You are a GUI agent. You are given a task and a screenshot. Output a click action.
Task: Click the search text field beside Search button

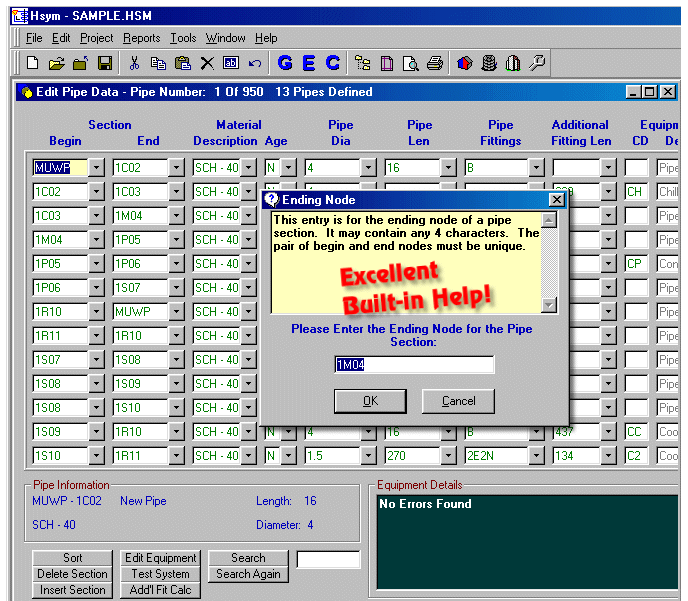click(x=328, y=560)
